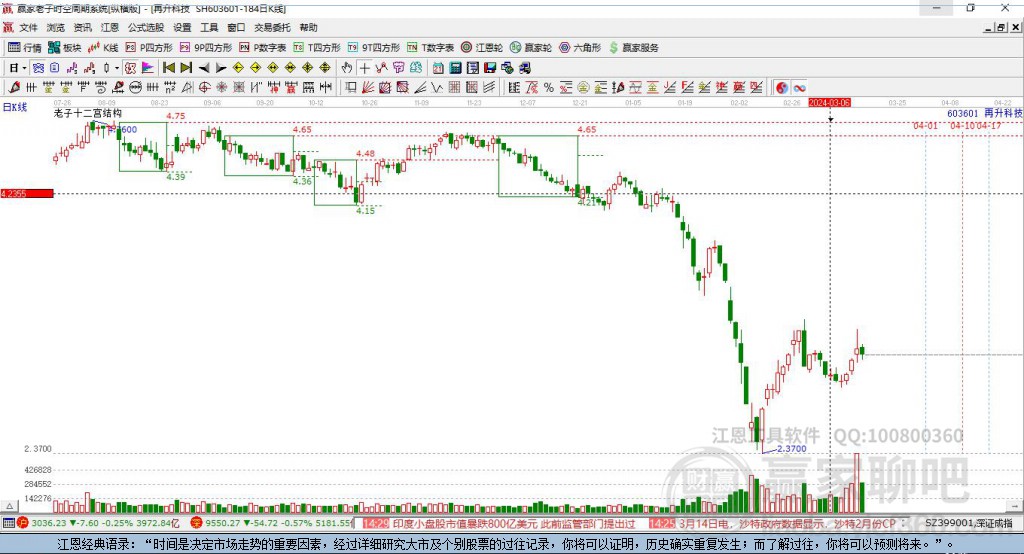Open the 窗口 menu
The image size is (1024, 554).
(x=236, y=27)
